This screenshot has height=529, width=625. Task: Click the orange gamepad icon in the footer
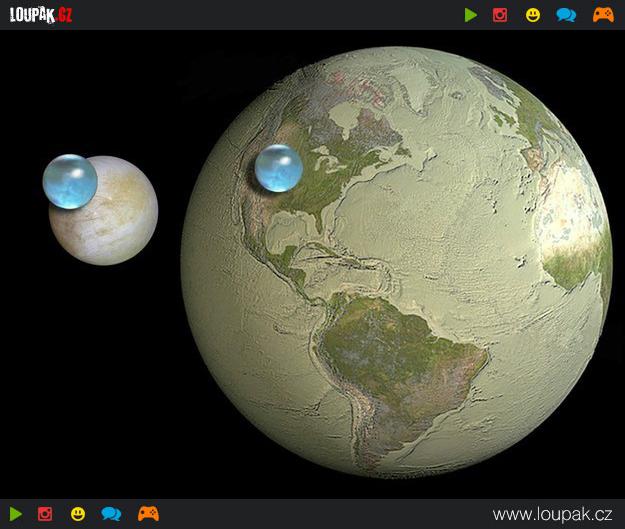coord(148,514)
